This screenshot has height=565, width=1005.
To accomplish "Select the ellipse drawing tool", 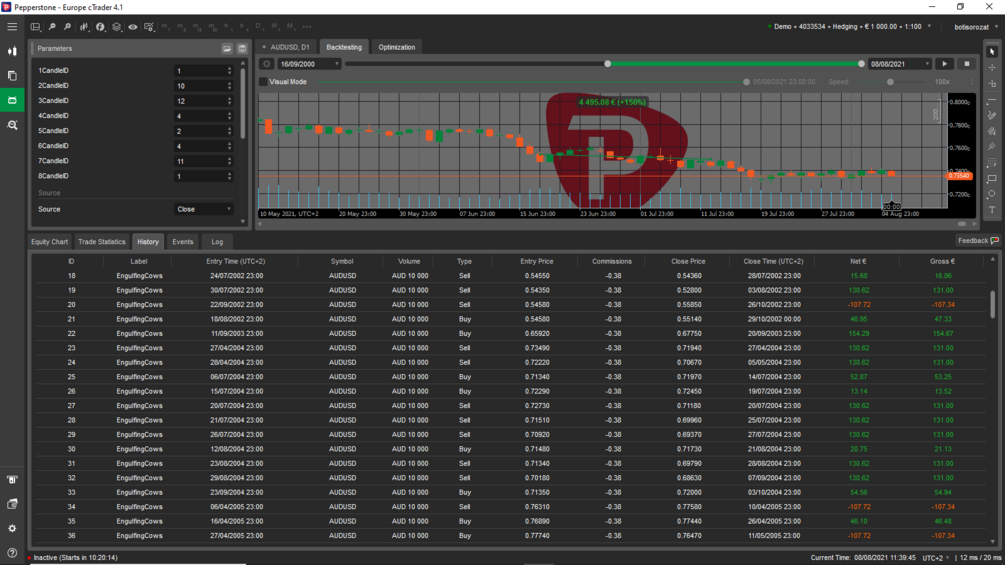I will (992, 194).
